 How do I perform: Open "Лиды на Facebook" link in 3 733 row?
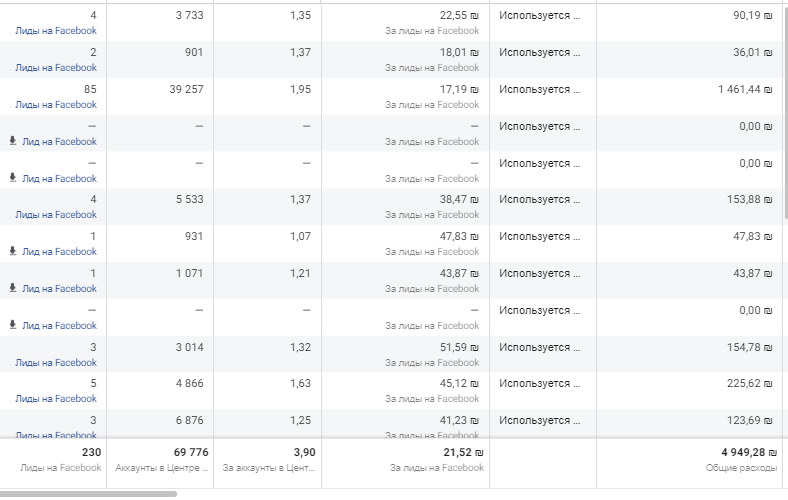(x=56, y=31)
